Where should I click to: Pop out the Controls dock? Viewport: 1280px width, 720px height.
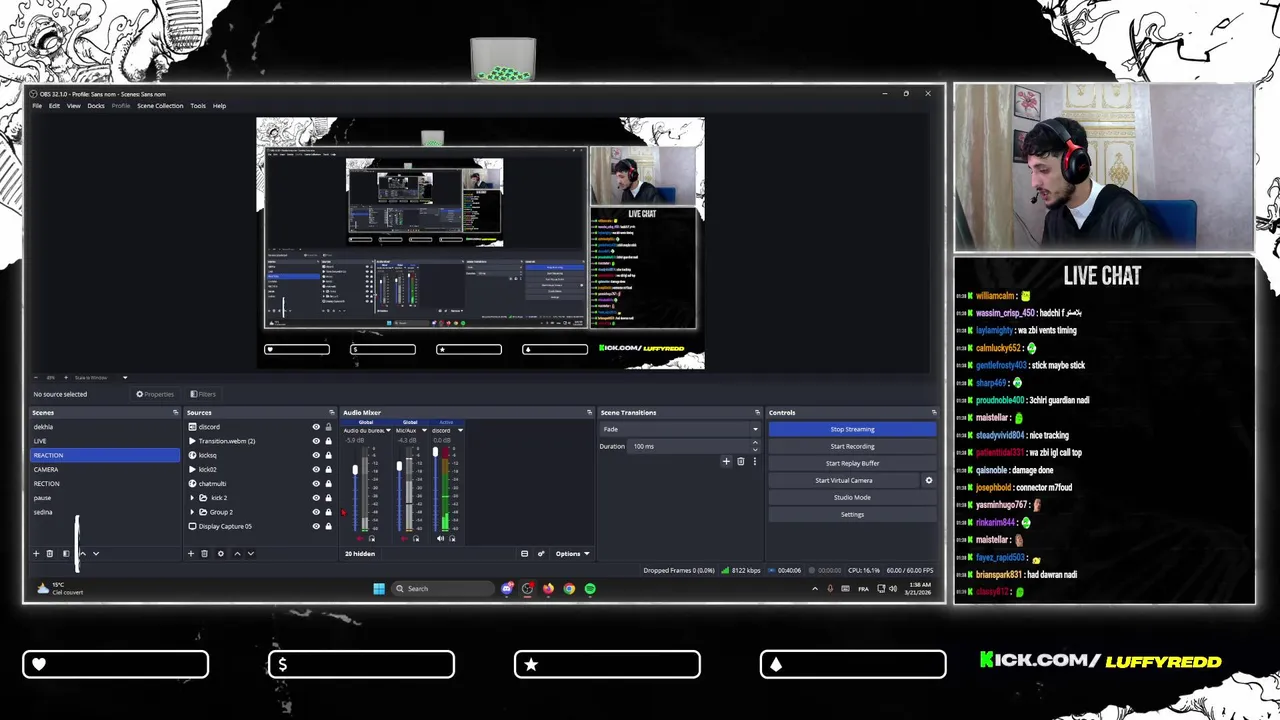934,412
